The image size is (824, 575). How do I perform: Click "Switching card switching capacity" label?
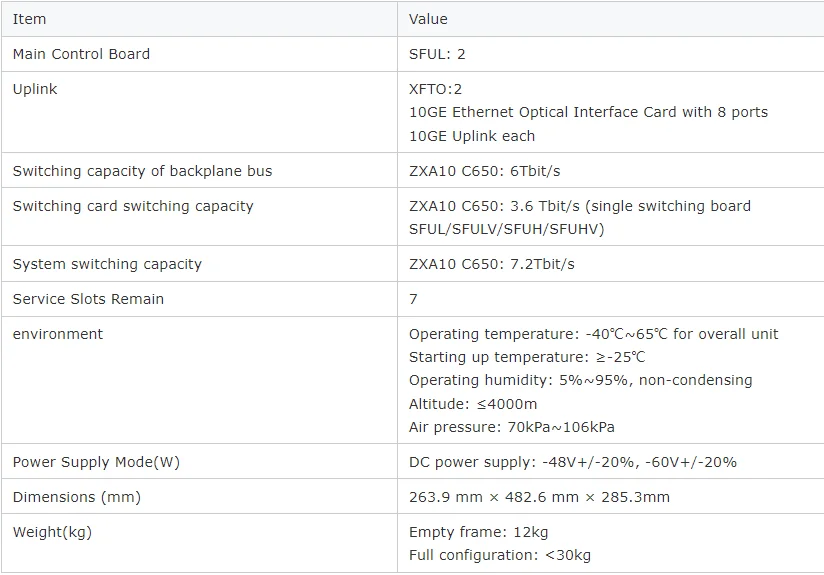tap(133, 206)
